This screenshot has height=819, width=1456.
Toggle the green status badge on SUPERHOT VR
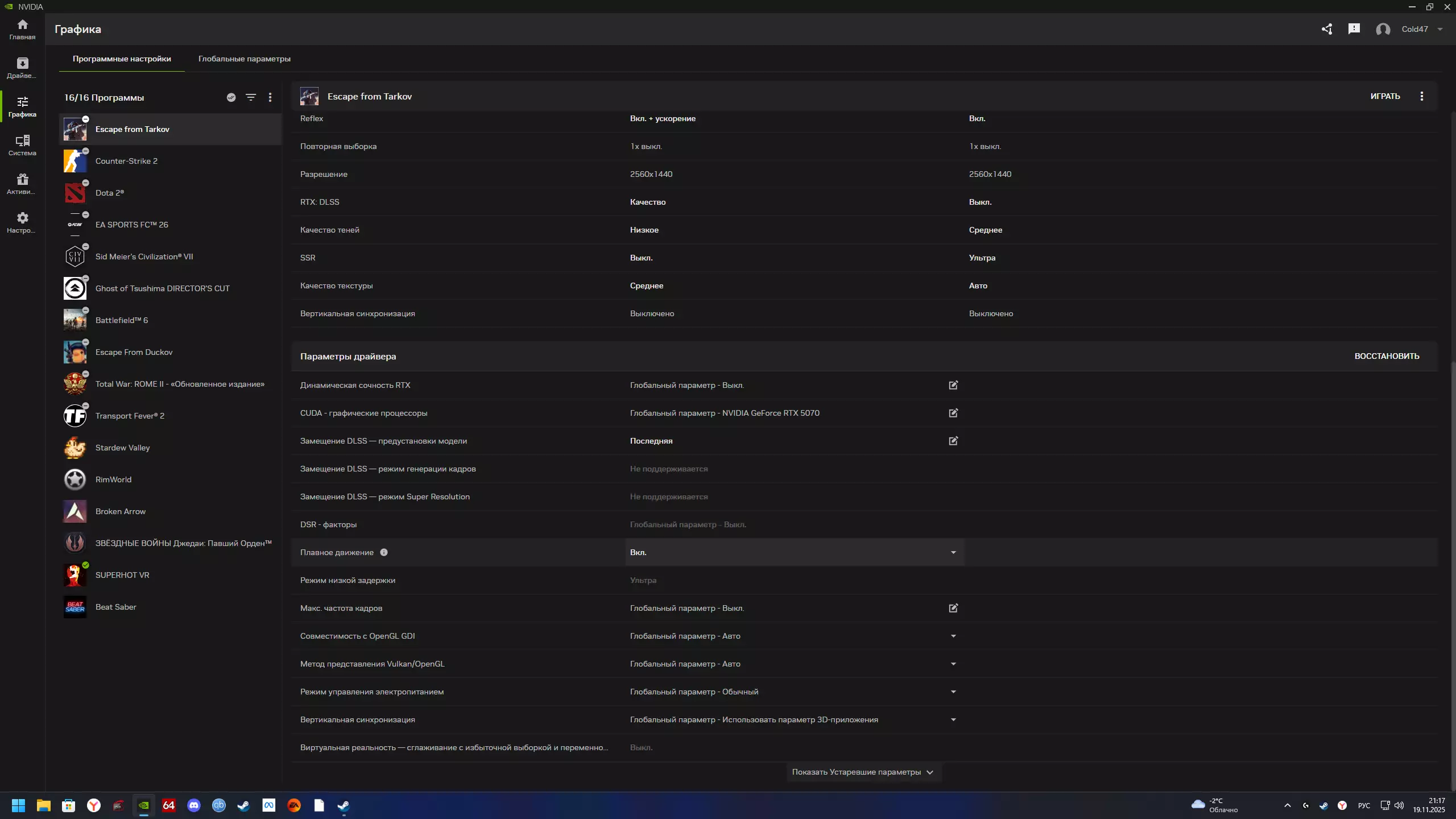pyautogui.click(x=86, y=565)
